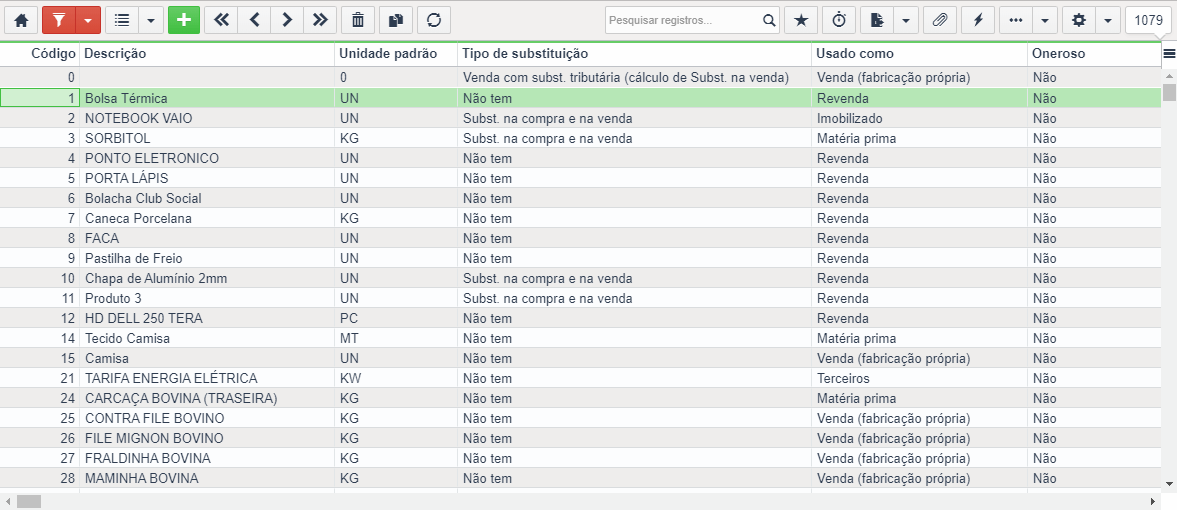
Task: Expand the export dropdown arrow
Action: pyautogui.click(x=905, y=21)
